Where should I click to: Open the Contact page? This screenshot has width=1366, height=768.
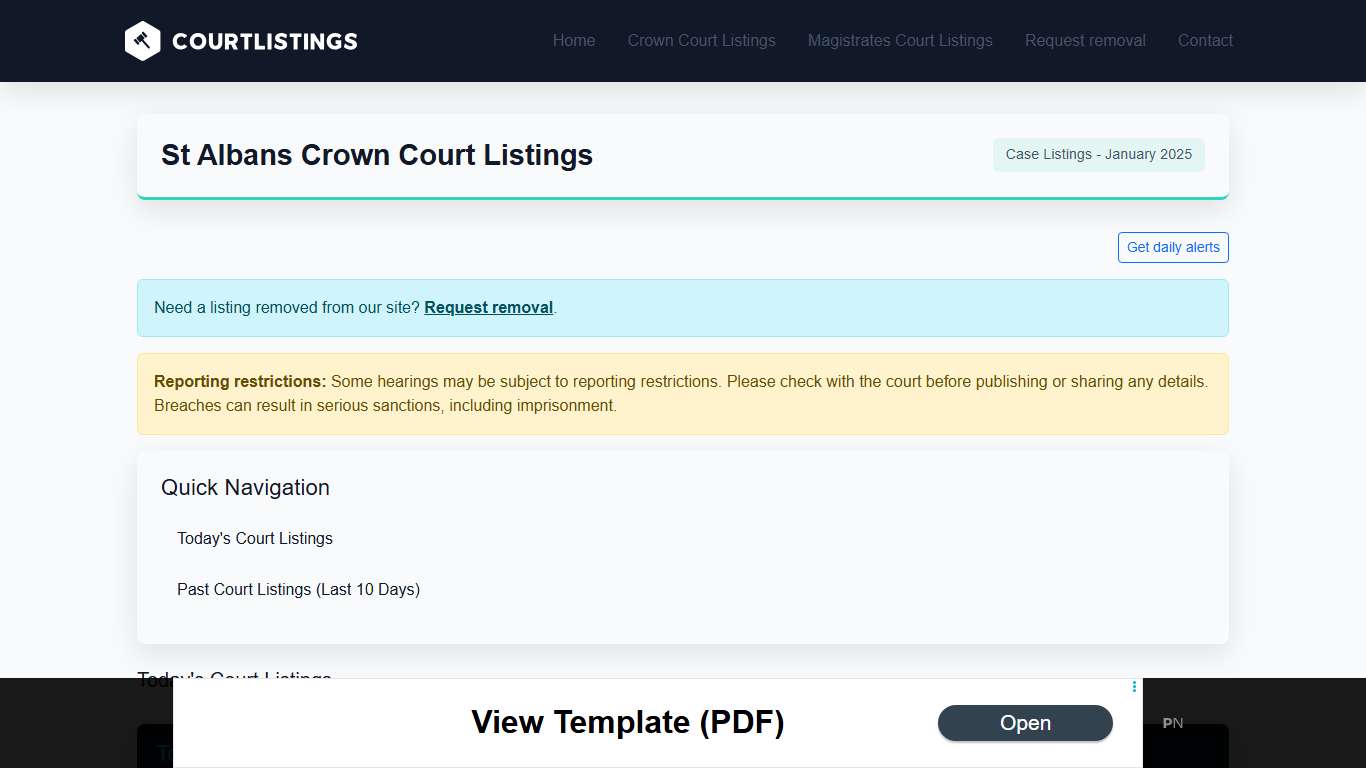[x=1205, y=41]
